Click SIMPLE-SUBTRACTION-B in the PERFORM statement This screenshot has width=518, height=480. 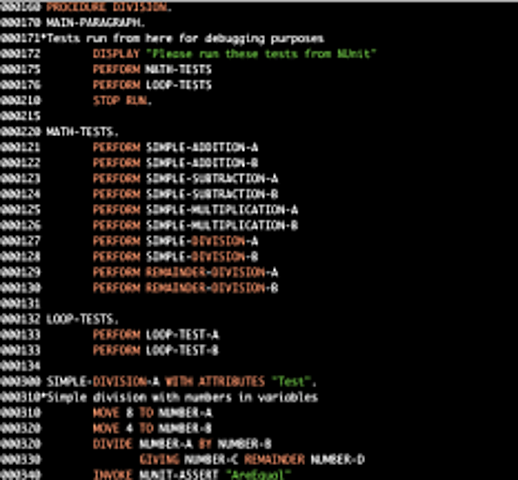pyautogui.click(x=212, y=194)
